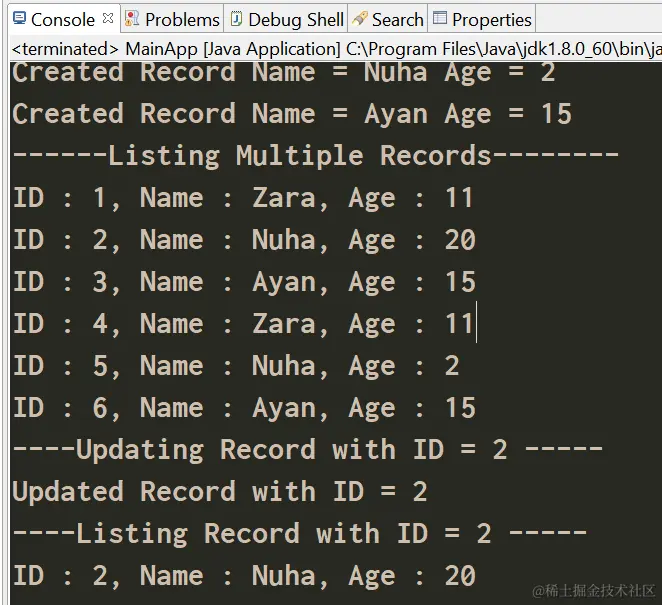Click the row 'ID : 6, Name : Ayan'
Image resolution: width=662 pixels, height=605 pixels.
coord(244,408)
